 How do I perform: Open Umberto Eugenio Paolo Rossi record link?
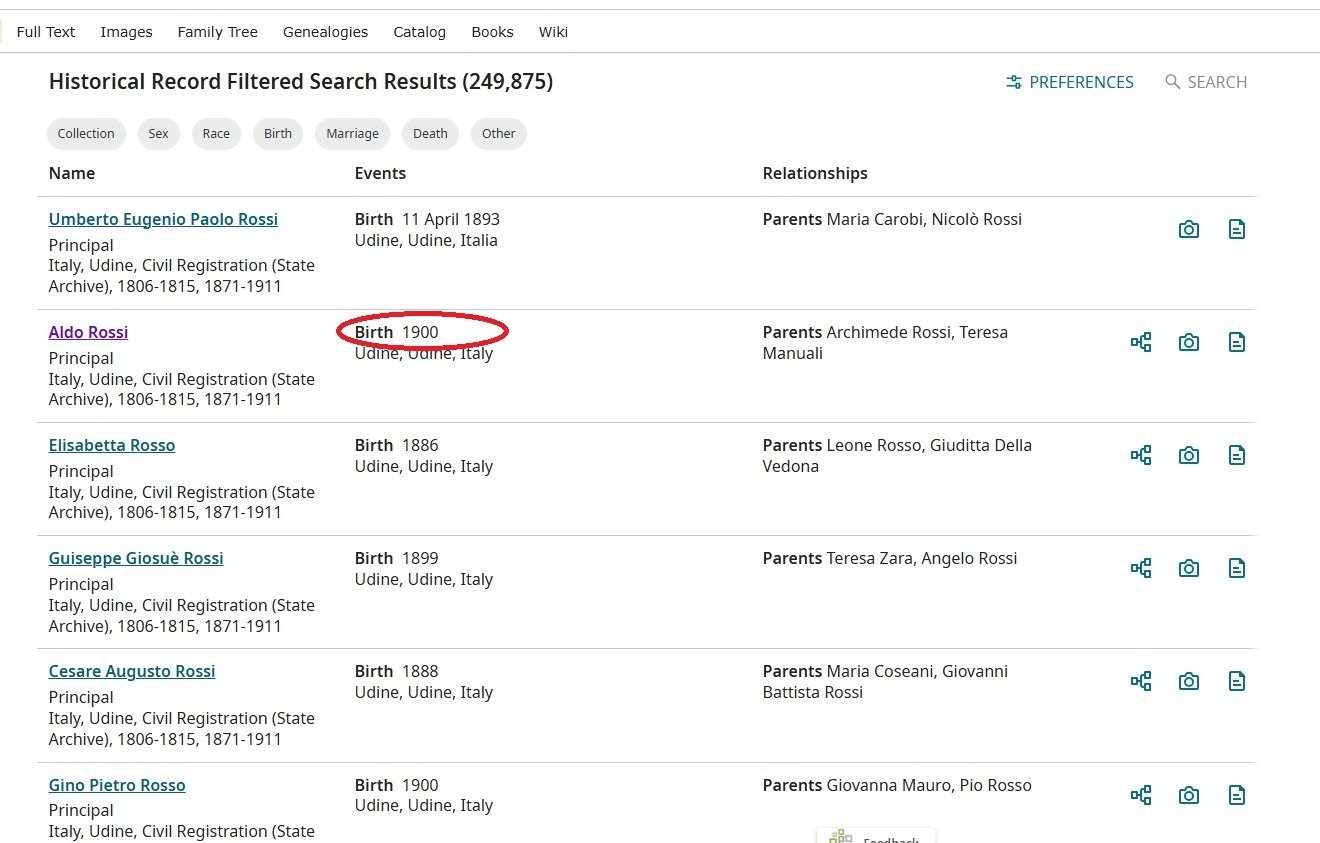pos(164,220)
